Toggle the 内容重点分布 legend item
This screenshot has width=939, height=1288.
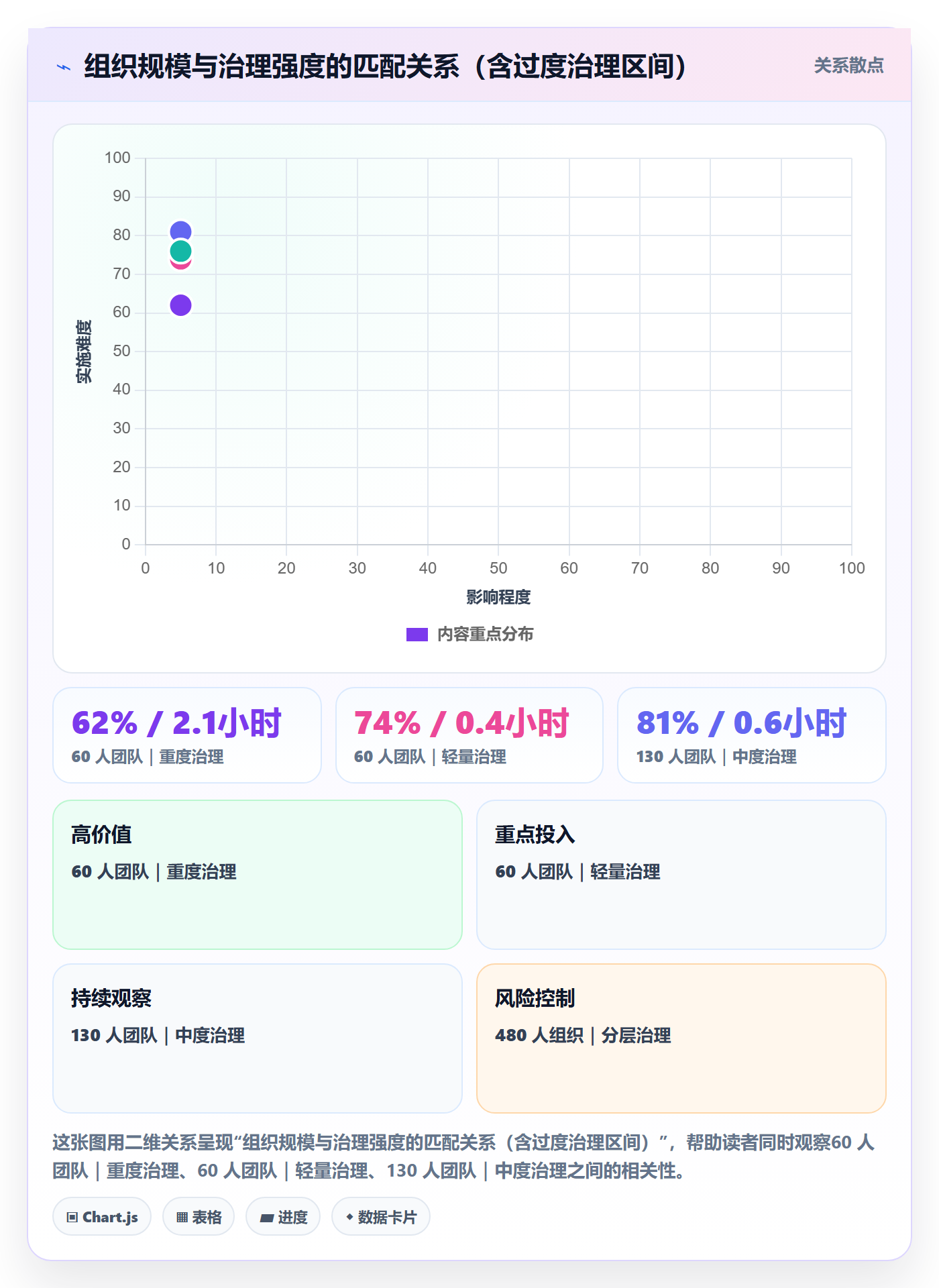pos(469,634)
